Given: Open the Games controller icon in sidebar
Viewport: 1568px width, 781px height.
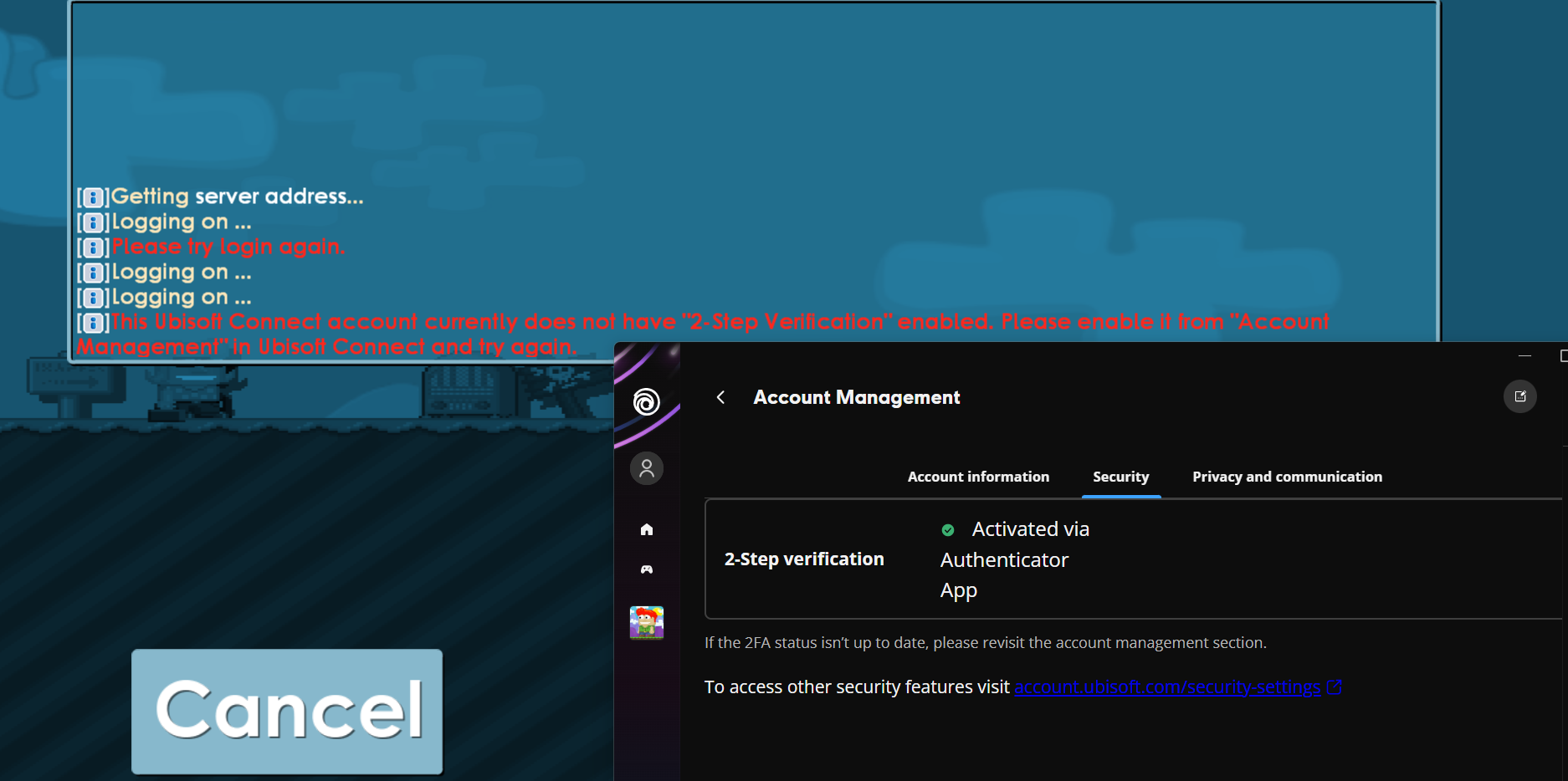Looking at the screenshot, I should [x=647, y=569].
